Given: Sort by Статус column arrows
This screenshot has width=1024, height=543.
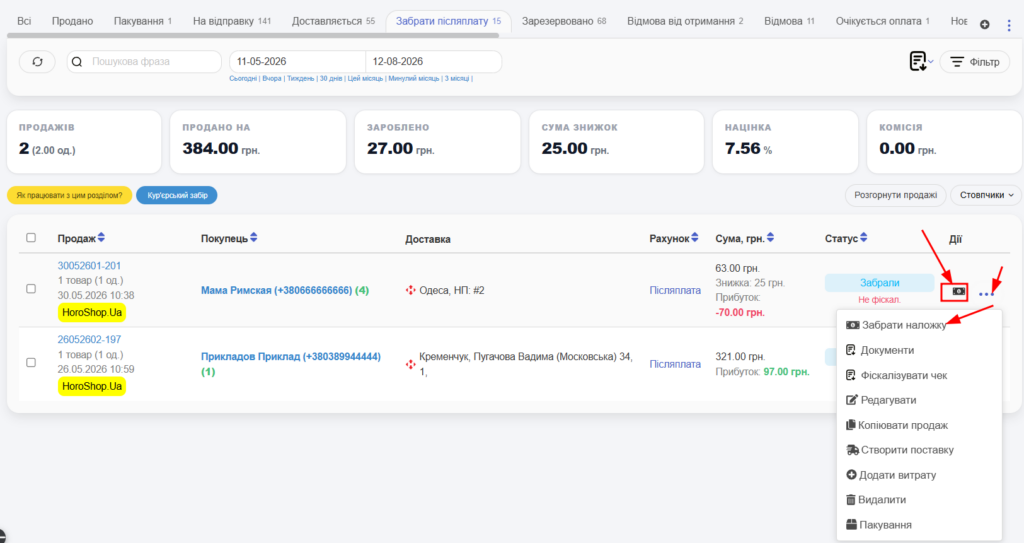Looking at the screenshot, I should pyautogui.click(x=864, y=238).
